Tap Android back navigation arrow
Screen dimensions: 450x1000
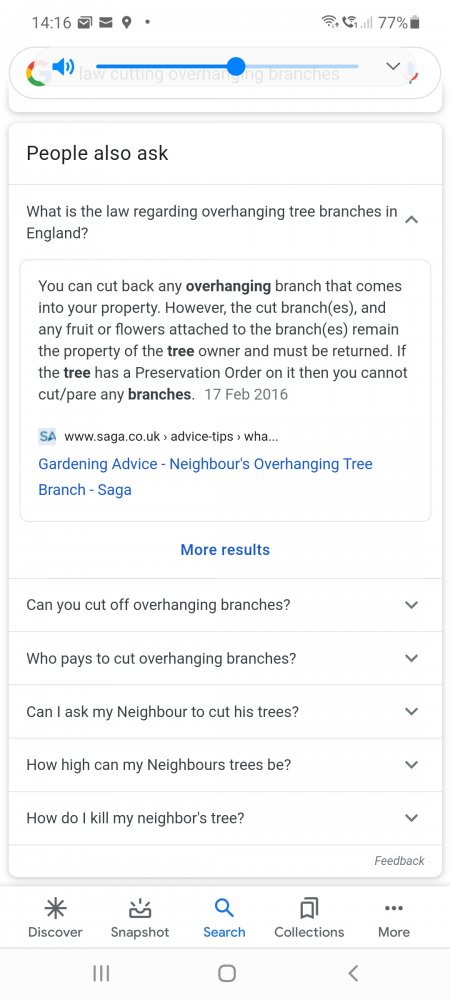(353, 973)
